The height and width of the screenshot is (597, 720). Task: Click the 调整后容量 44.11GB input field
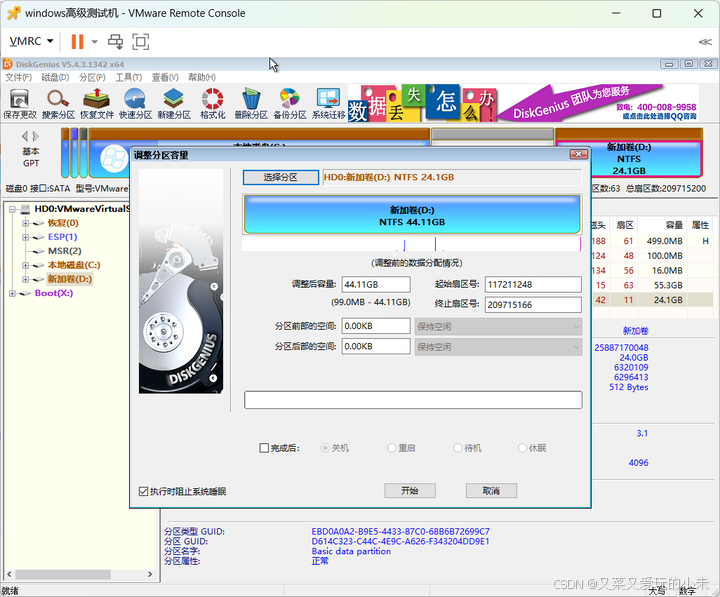pyautogui.click(x=376, y=284)
